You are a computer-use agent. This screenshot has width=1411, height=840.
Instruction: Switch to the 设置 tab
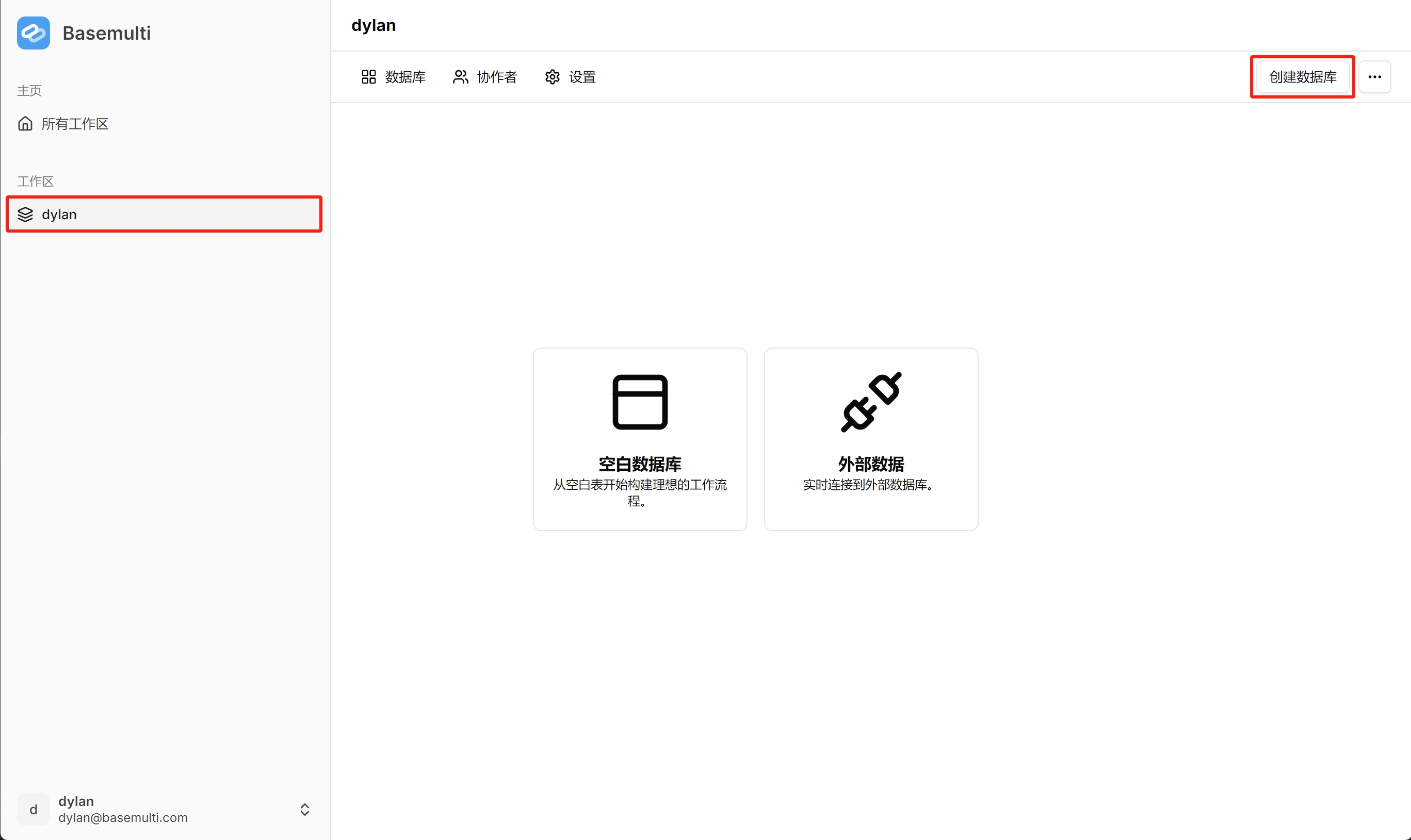coord(570,77)
